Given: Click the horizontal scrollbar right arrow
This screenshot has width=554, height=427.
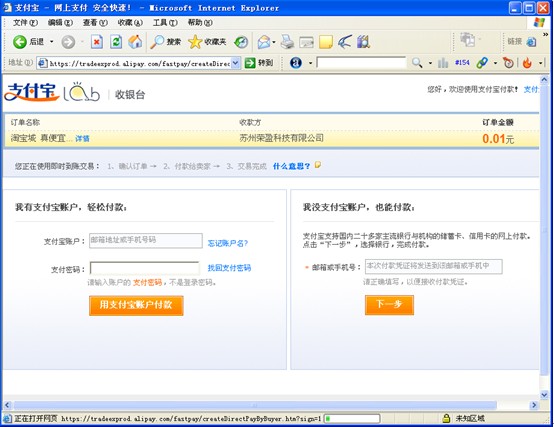Looking at the screenshot, I should (534, 405).
